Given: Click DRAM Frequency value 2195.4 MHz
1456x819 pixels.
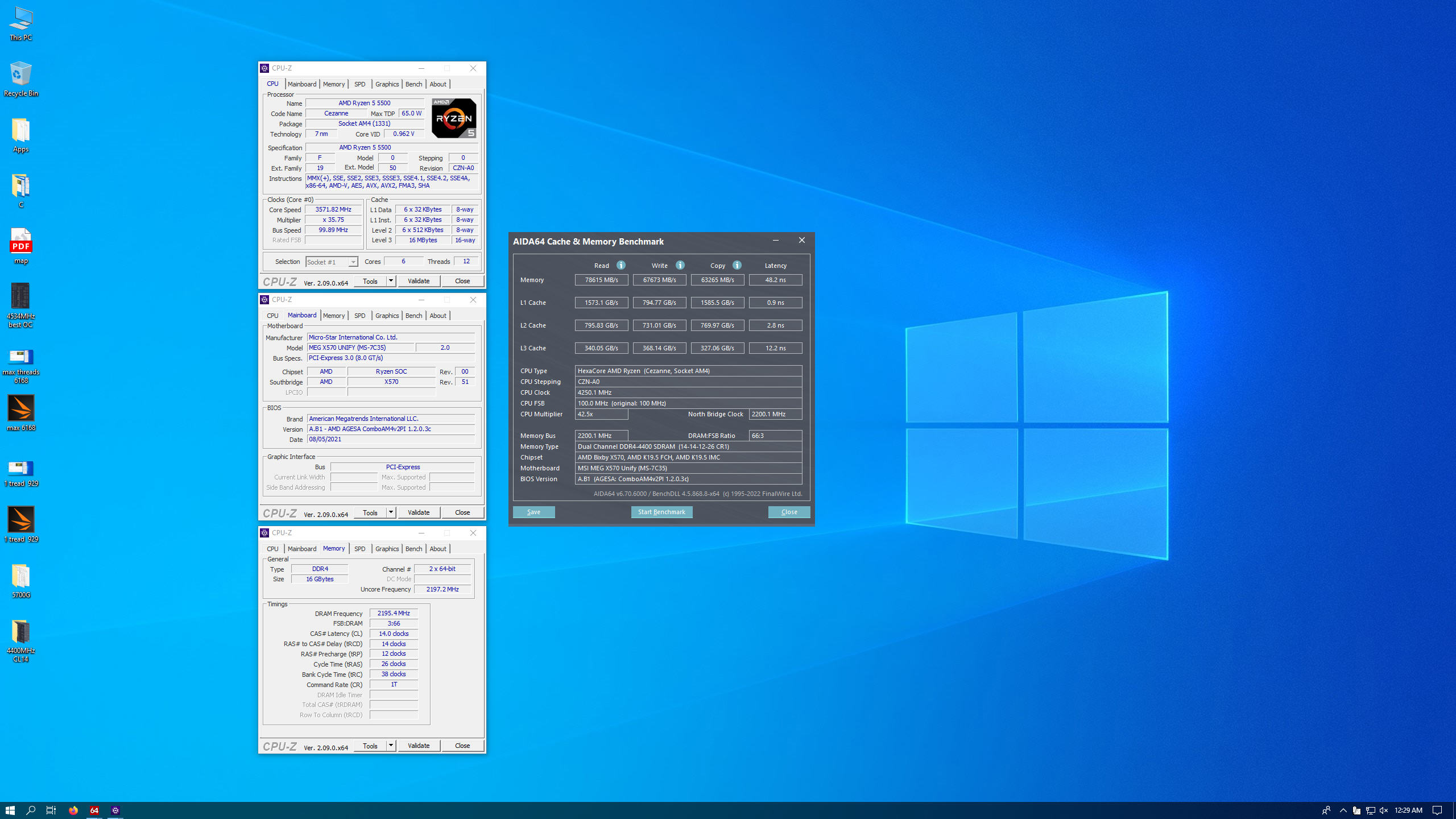Looking at the screenshot, I should (x=394, y=613).
